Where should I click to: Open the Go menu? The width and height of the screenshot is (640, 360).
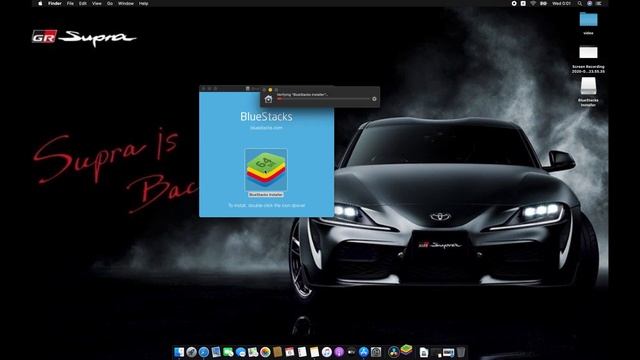[110, 3]
